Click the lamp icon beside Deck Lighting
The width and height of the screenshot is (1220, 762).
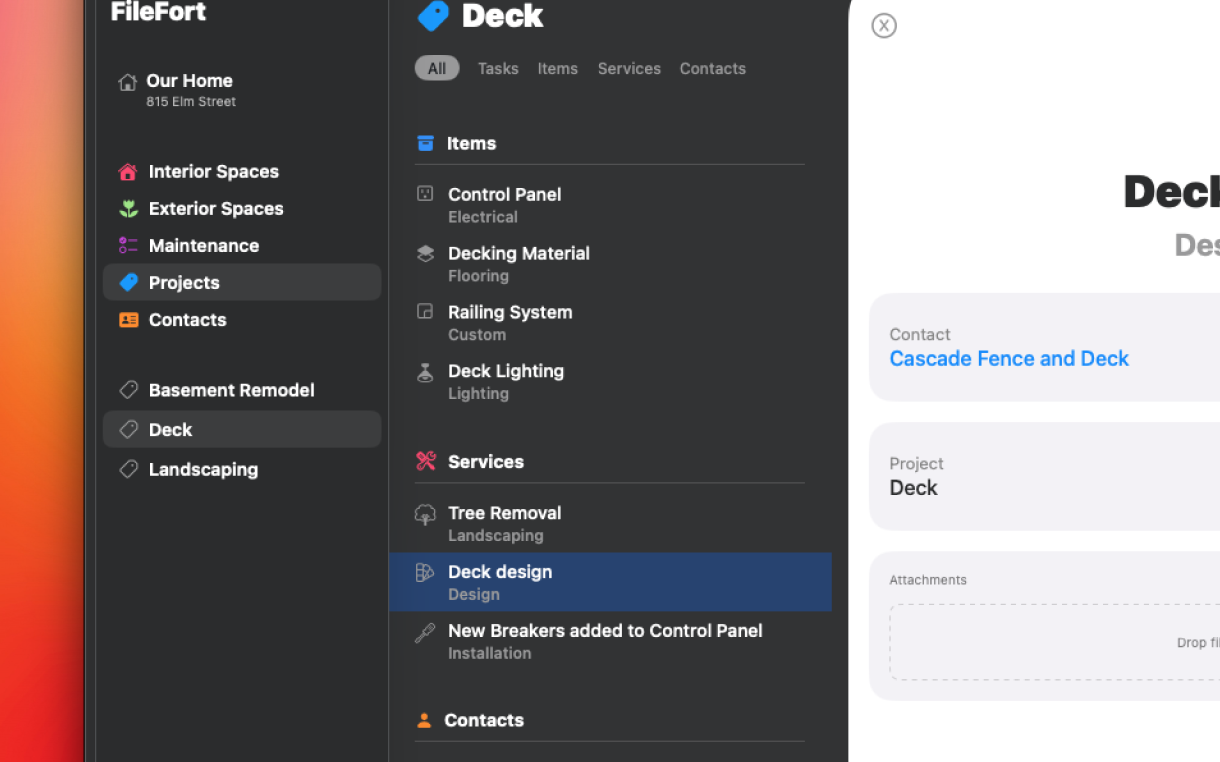point(425,372)
